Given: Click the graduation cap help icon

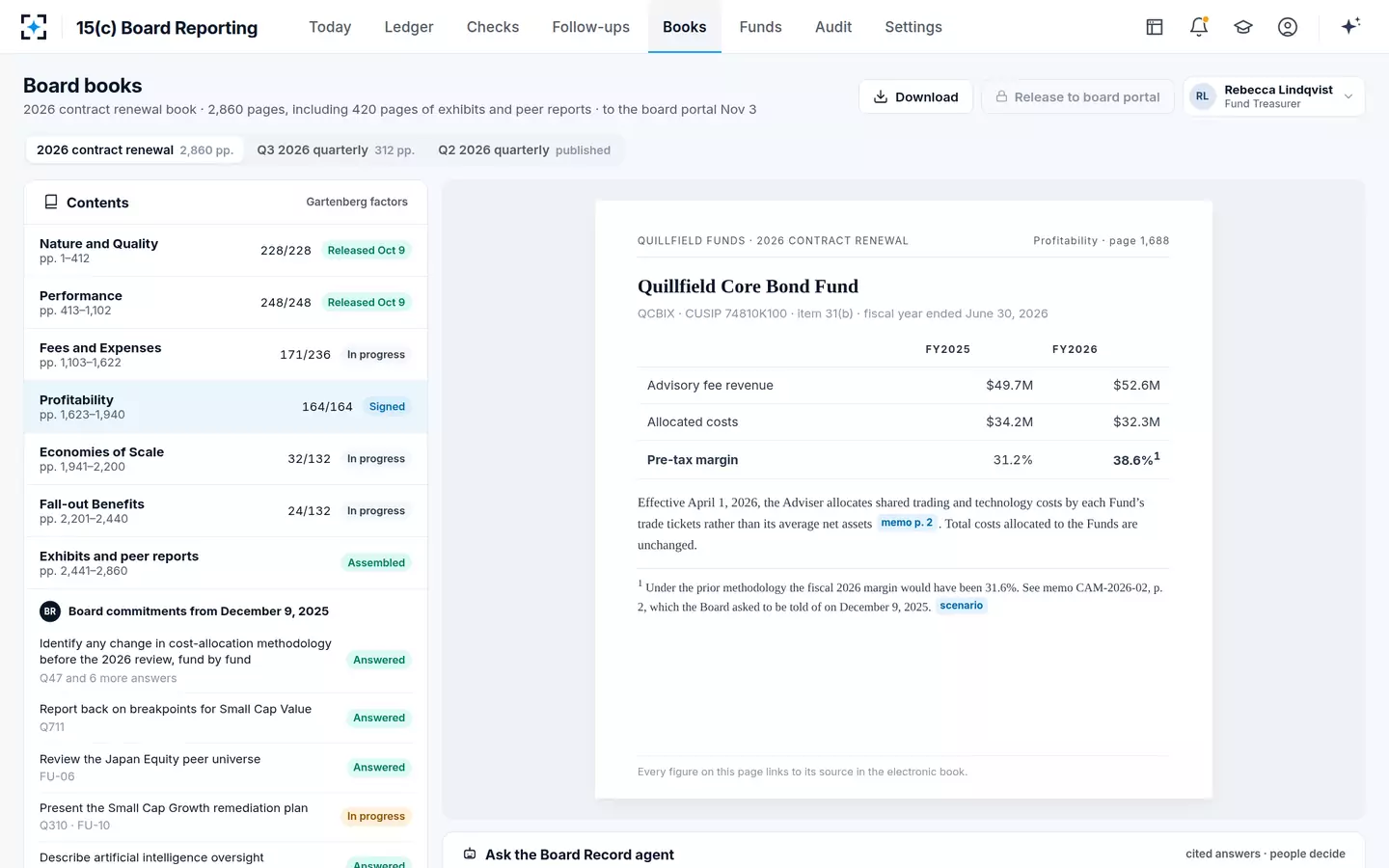Looking at the screenshot, I should coord(1243,27).
